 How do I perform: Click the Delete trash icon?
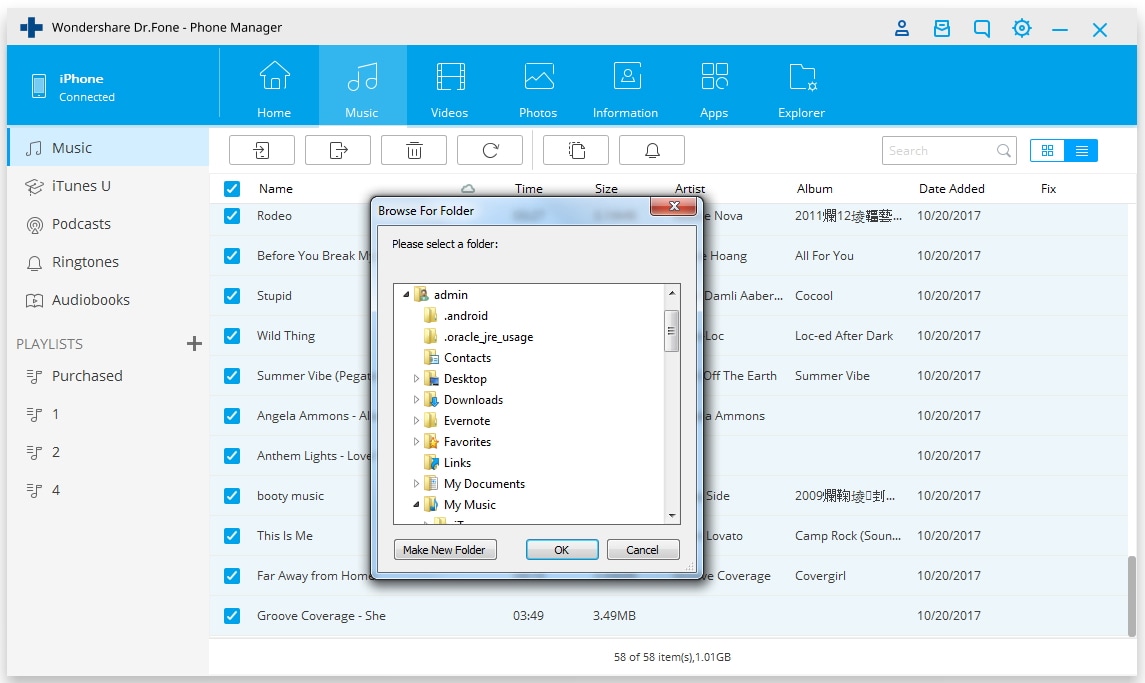pos(414,150)
